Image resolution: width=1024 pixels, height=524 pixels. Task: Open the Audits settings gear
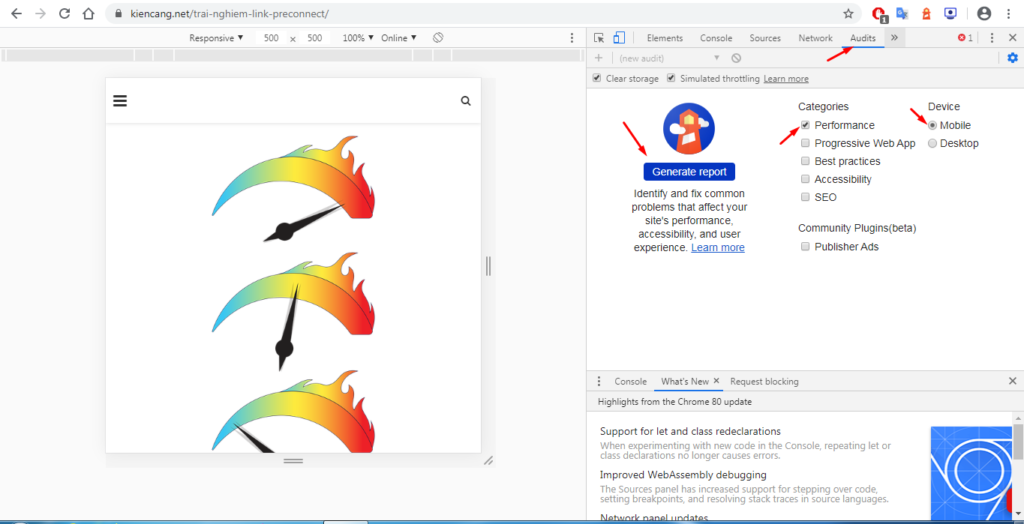(x=1012, y=58)
